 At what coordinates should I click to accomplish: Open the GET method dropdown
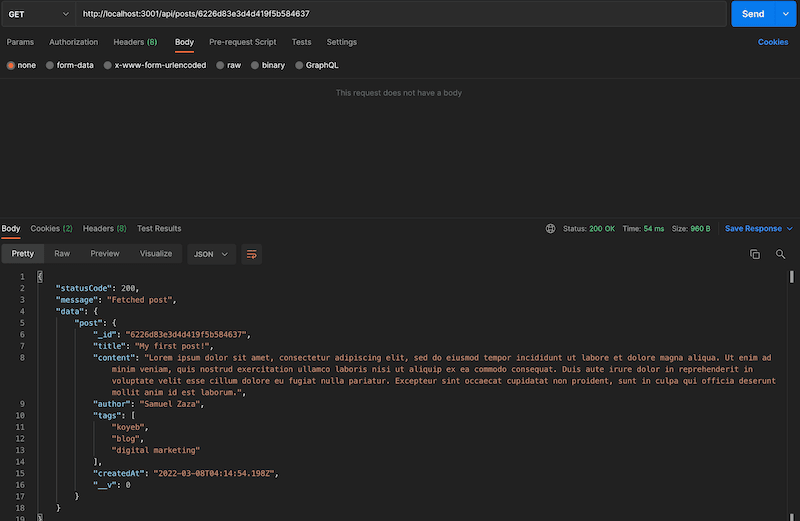point(38,14)
